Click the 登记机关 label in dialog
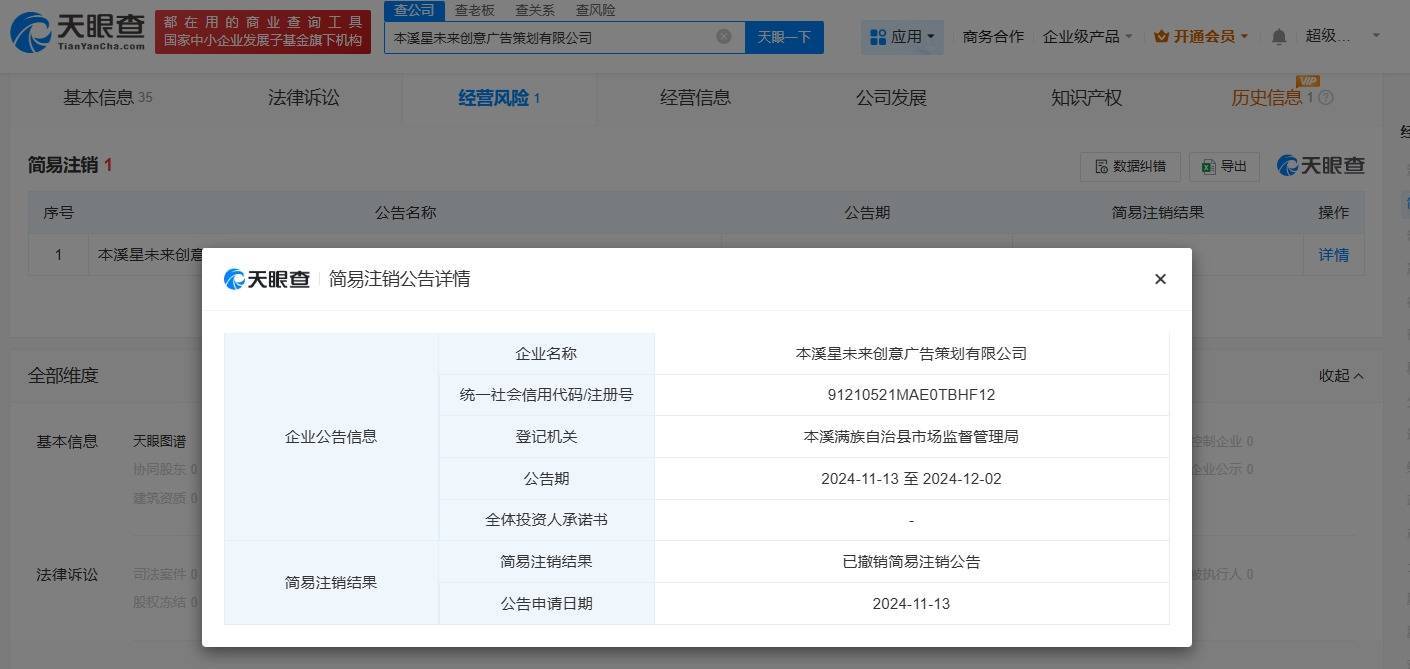 (x=546, y=437)
